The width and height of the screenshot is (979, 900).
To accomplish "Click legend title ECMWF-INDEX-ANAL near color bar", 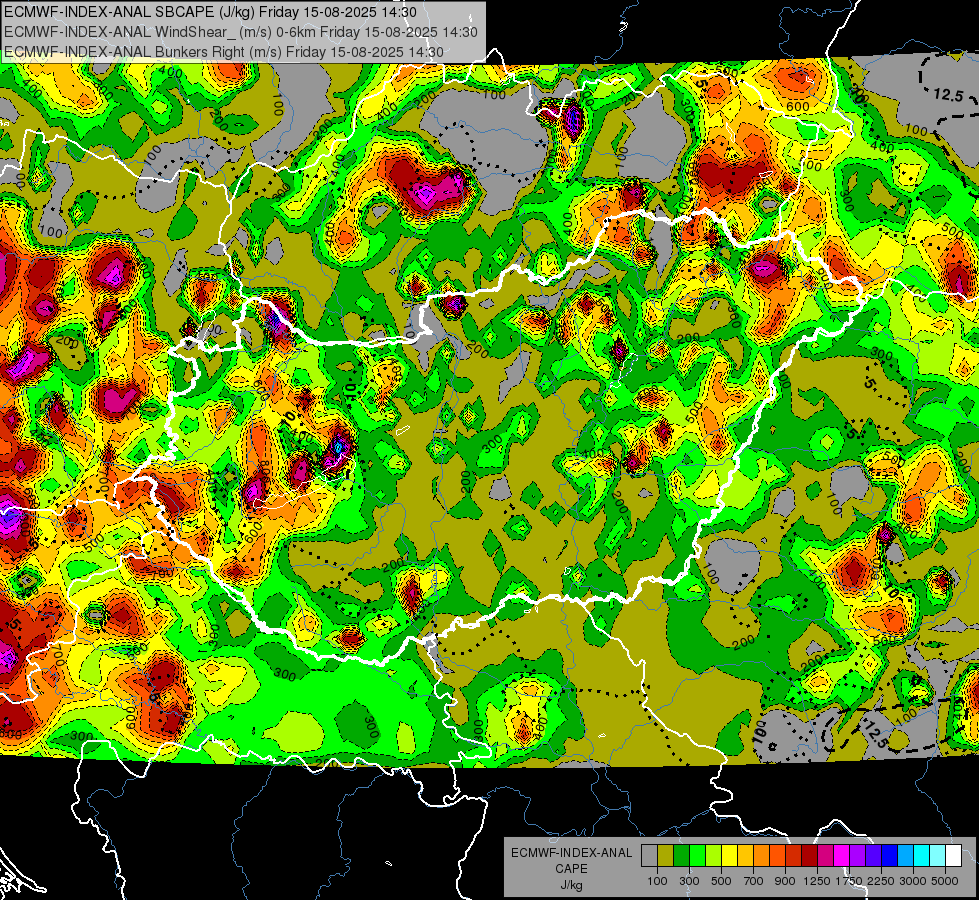I will tap(571, 853).
